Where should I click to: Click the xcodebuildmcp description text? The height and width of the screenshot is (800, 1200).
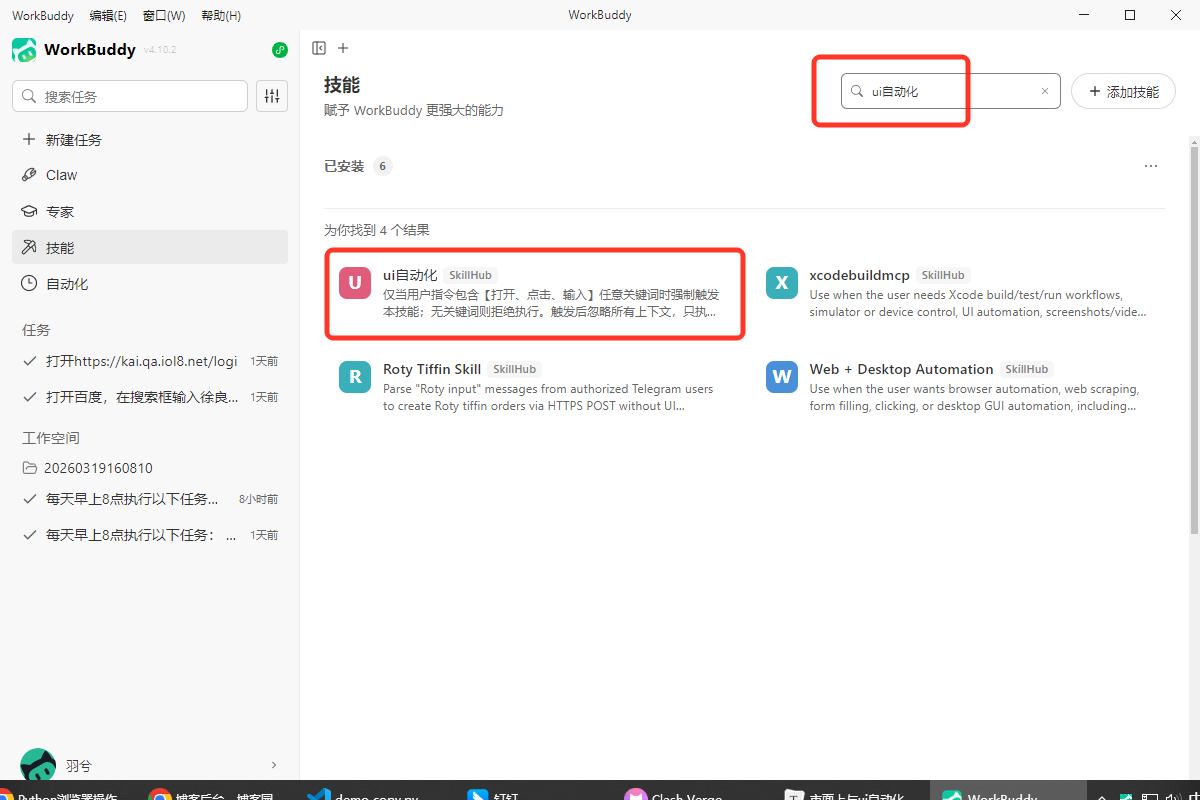978,303
